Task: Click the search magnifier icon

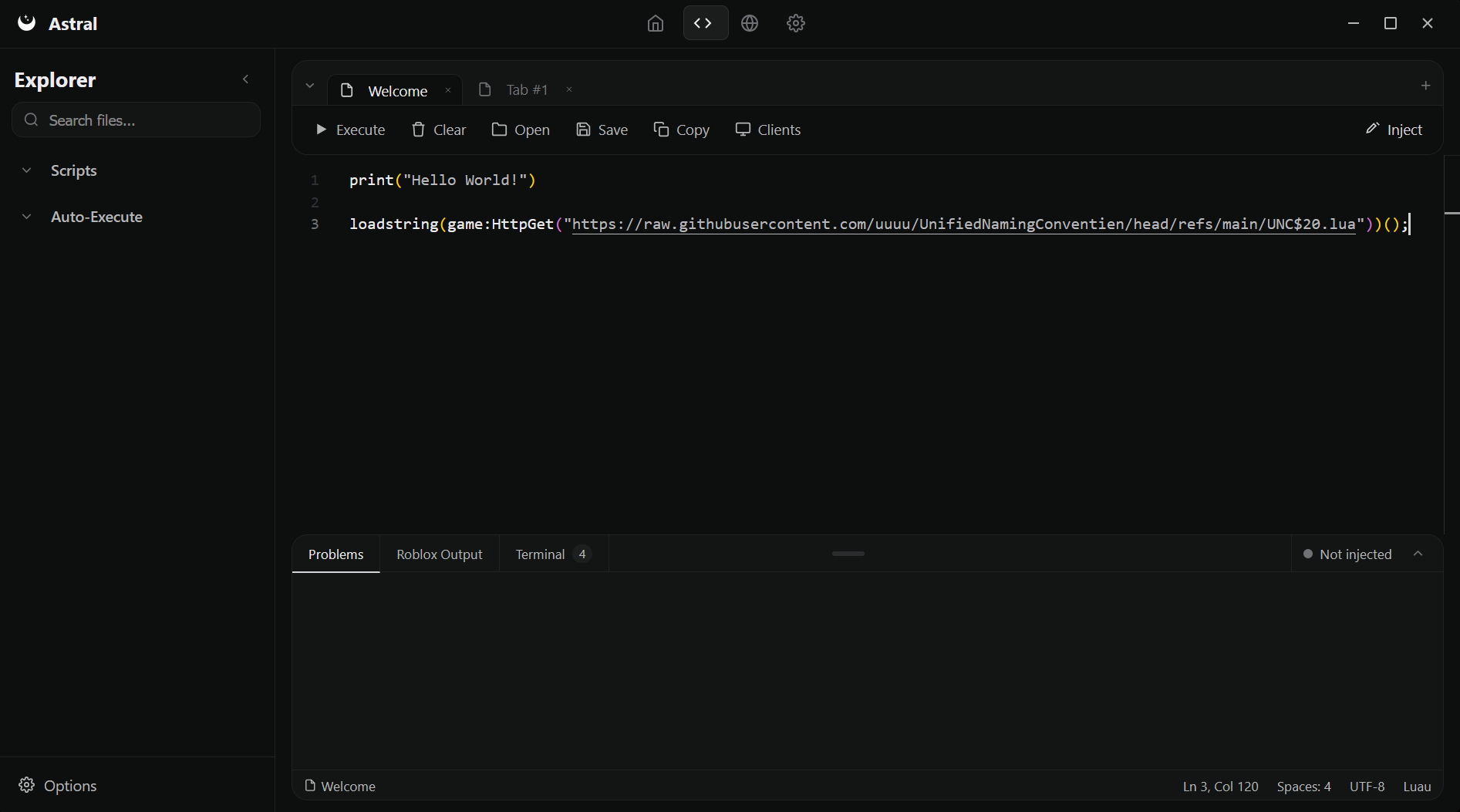Action: tap(31, 120)
